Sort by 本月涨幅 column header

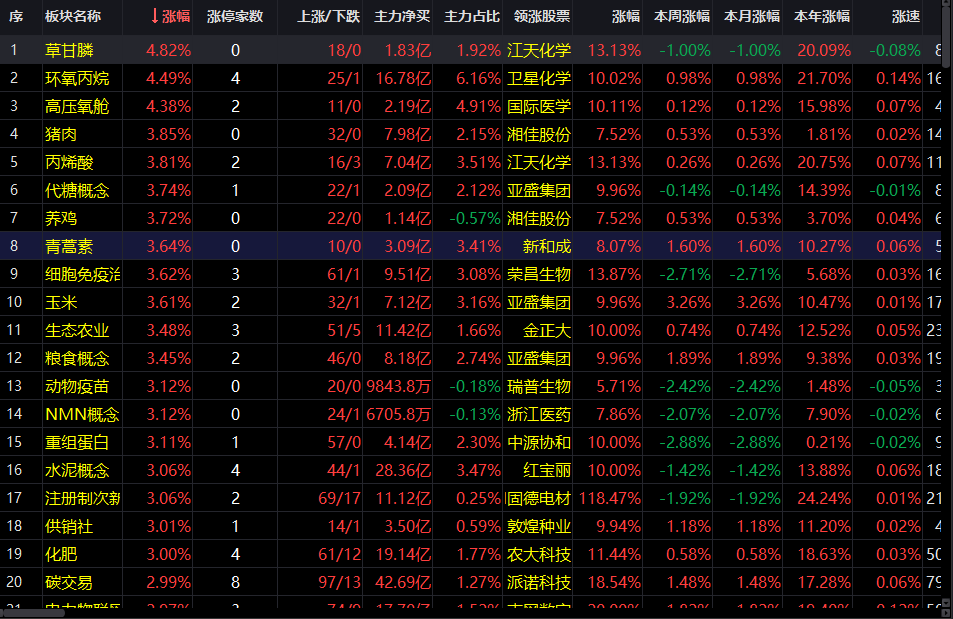point(752,16)
